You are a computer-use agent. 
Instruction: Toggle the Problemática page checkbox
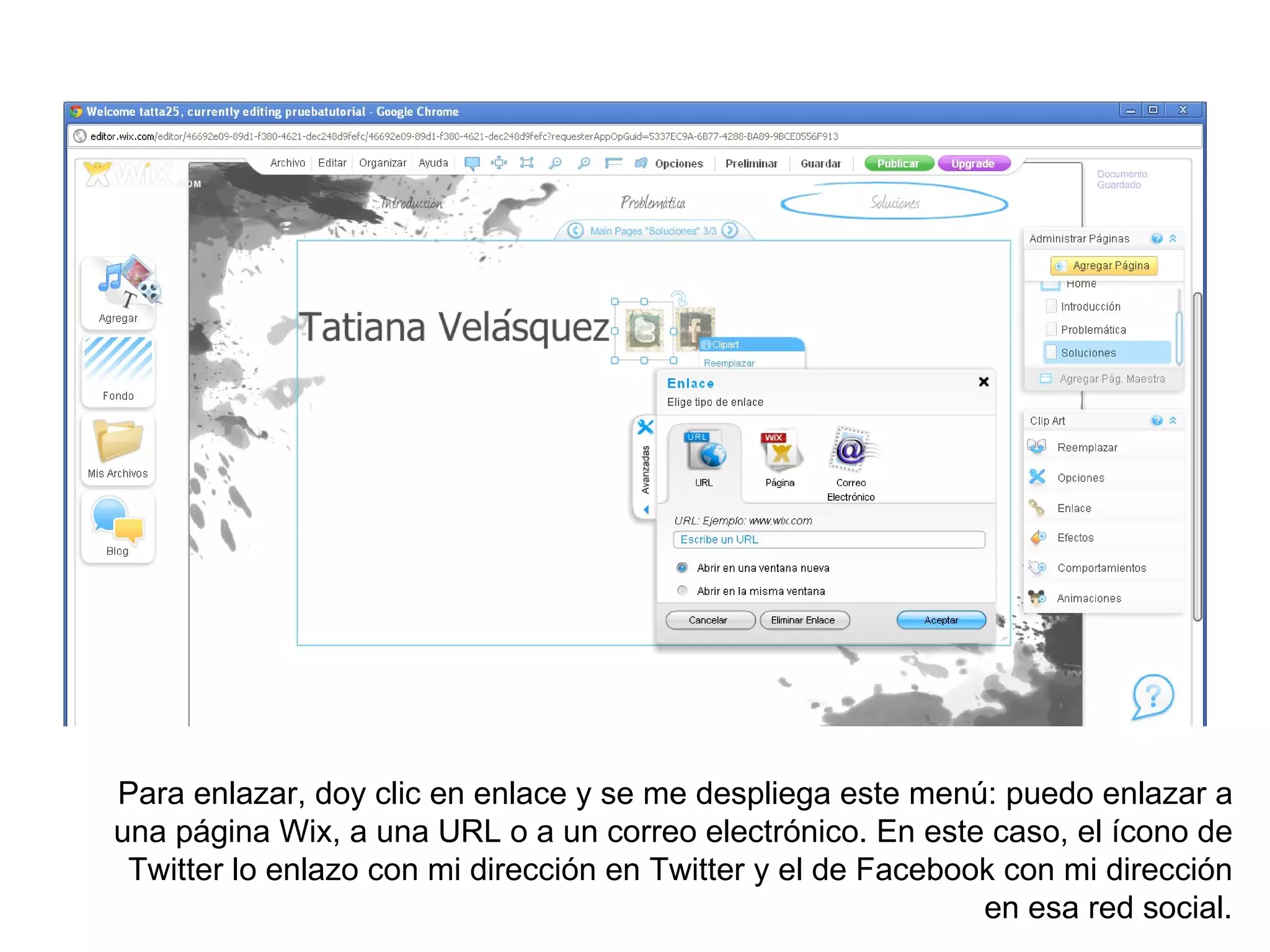(x=1051, y=329)
